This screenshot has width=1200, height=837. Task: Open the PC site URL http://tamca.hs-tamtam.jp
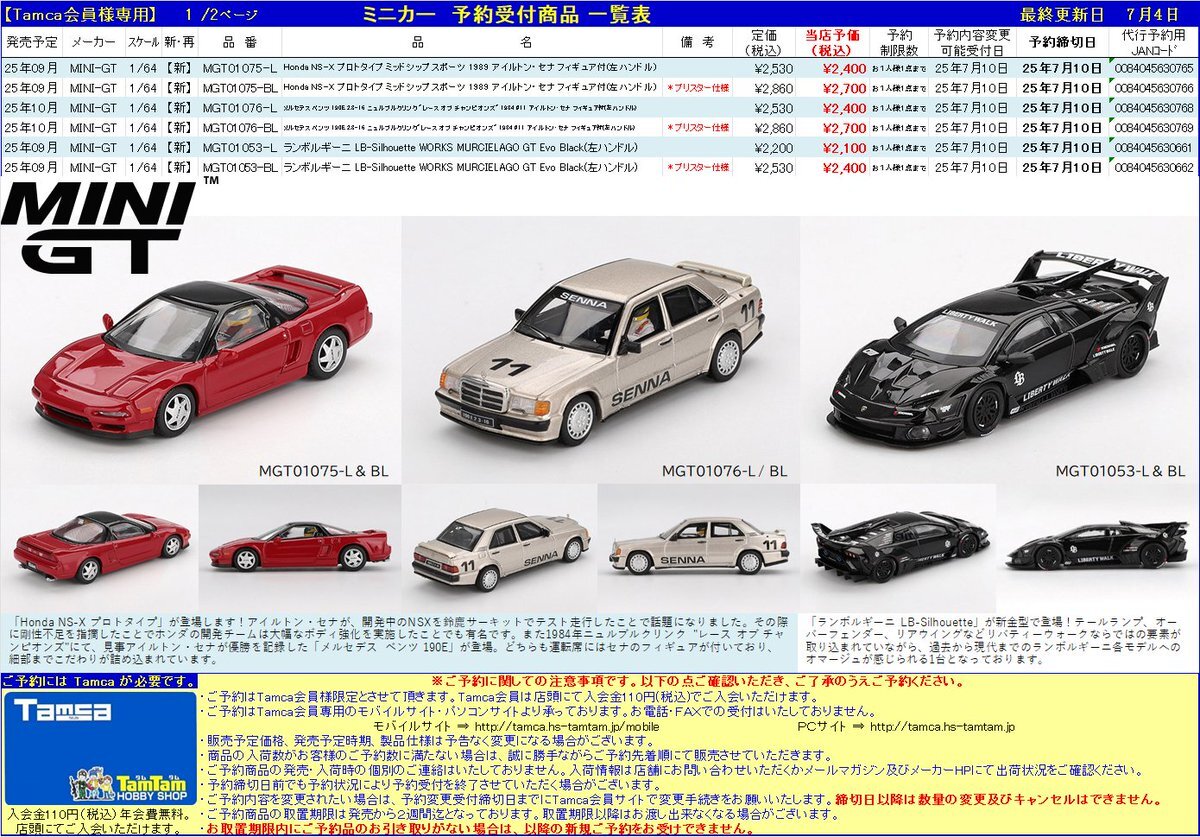[x=943, y=727]
